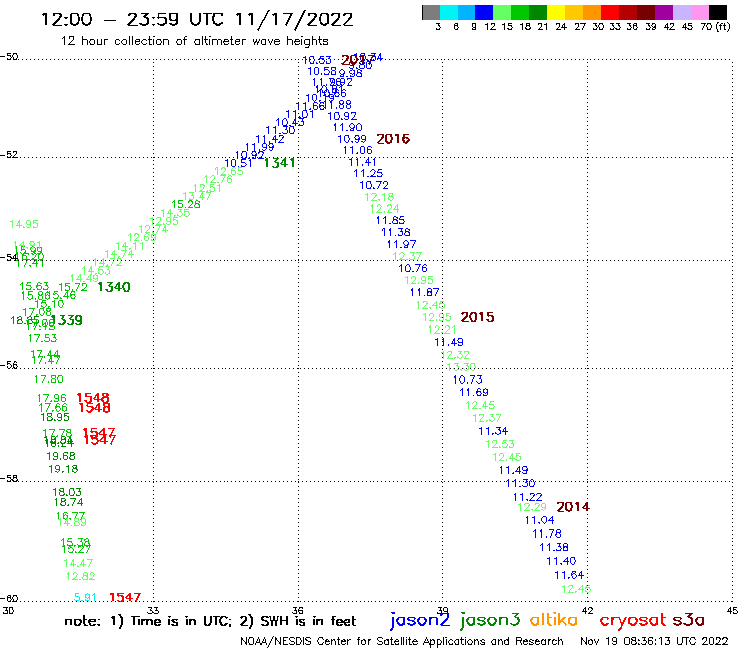
Task: Click the latitude axis label '-58'
Action: [9, 479]
